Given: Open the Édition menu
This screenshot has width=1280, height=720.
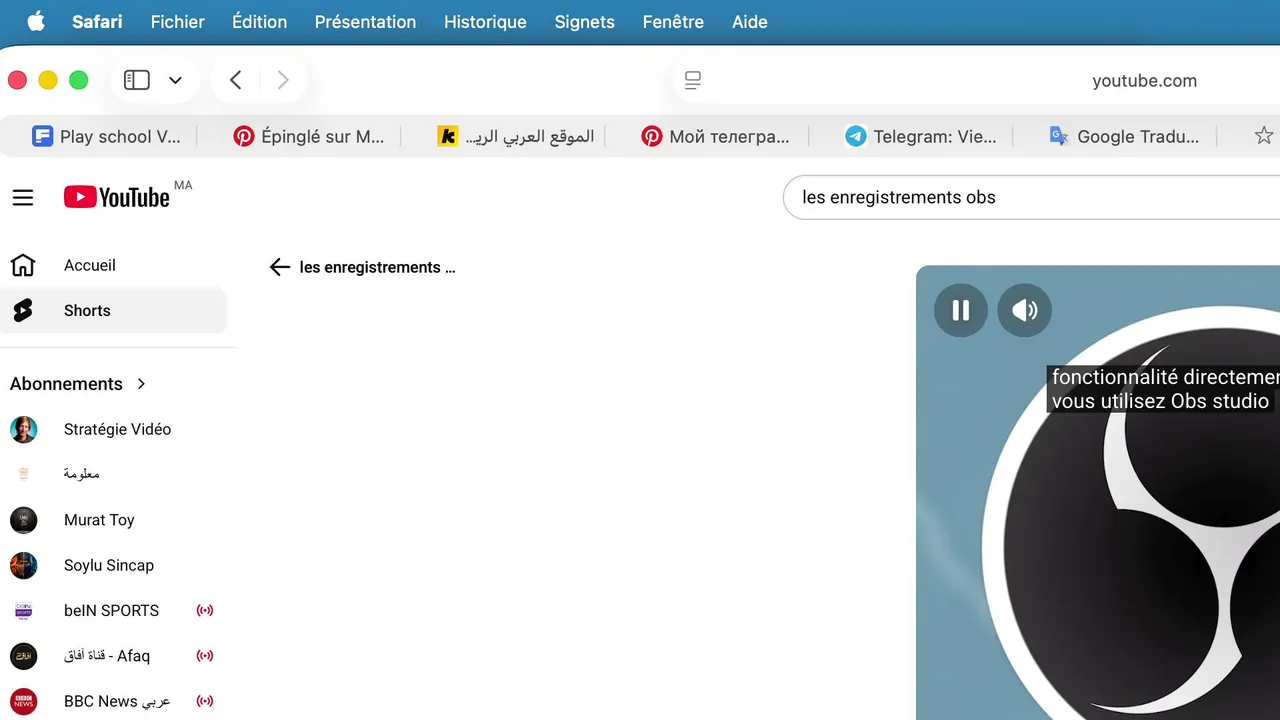Looking at the screenshot, I should 259,22.
